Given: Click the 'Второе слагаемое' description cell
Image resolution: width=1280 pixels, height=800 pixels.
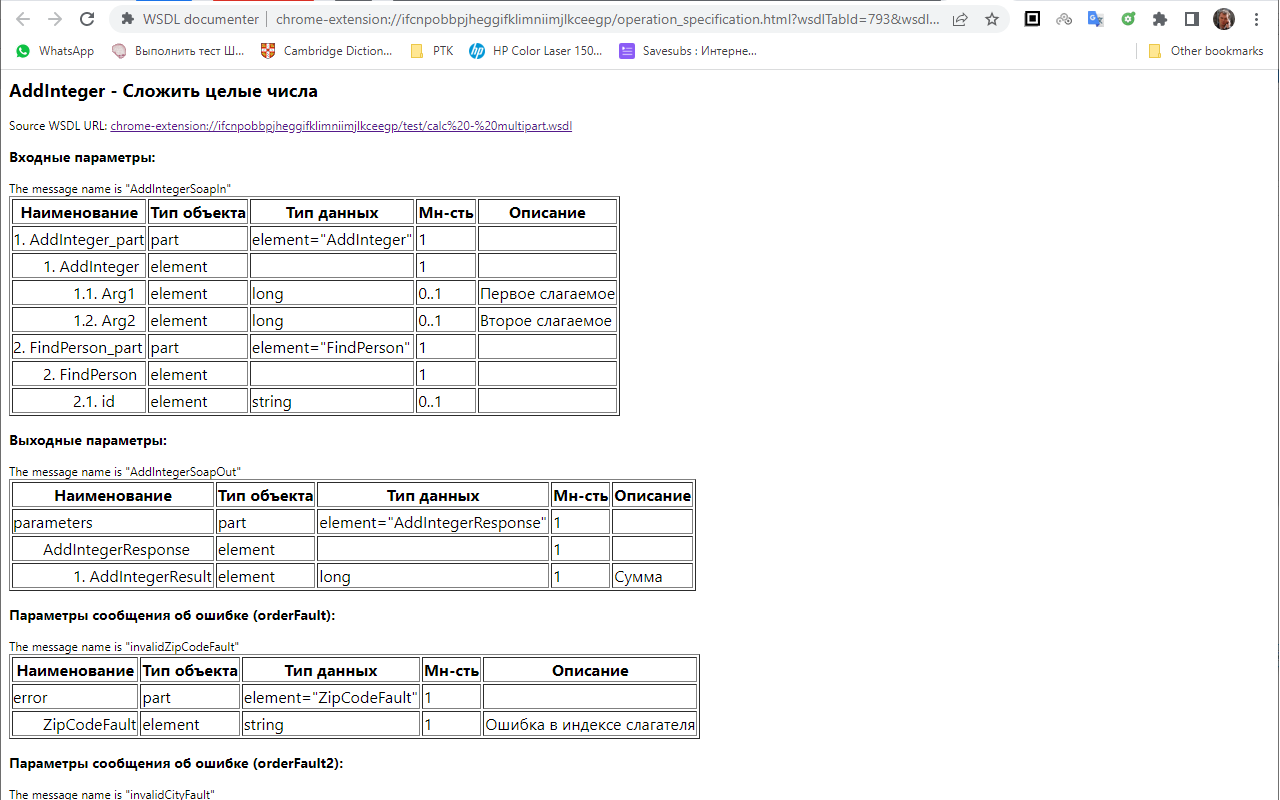Looking at the screenshot, I should pyautogui.click(x=547, y=320).
